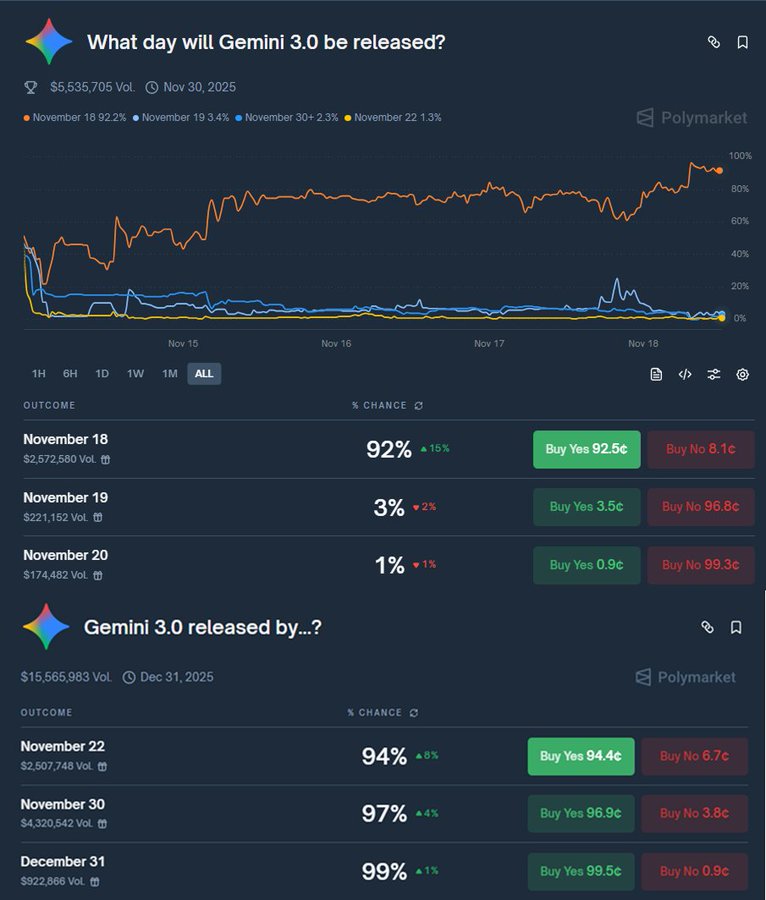Screen dimensions: 766x900
Task: Open the embed code icon below the chart
Action: [685, 374]
